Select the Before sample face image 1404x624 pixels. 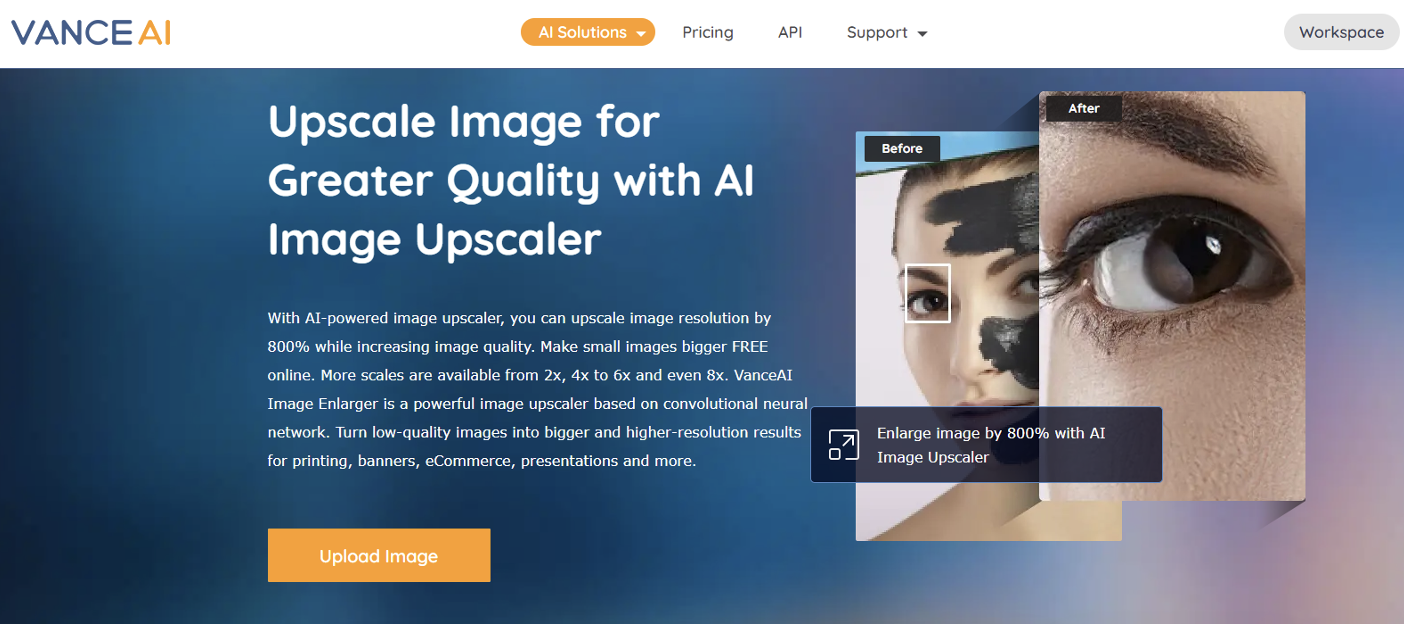(x=947, y=336)
